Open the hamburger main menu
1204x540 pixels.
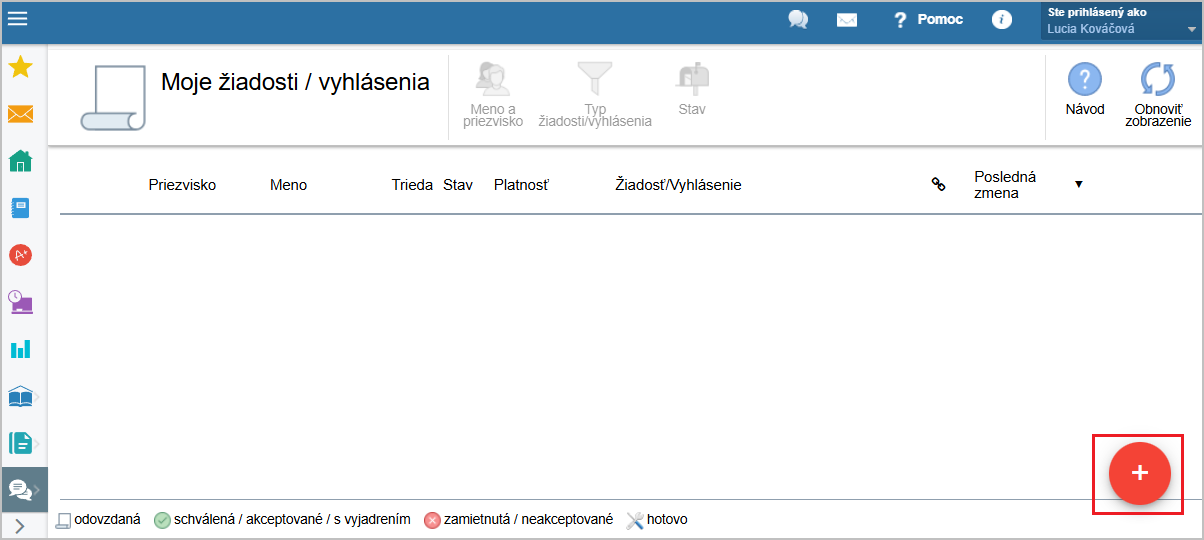[17, 18]
